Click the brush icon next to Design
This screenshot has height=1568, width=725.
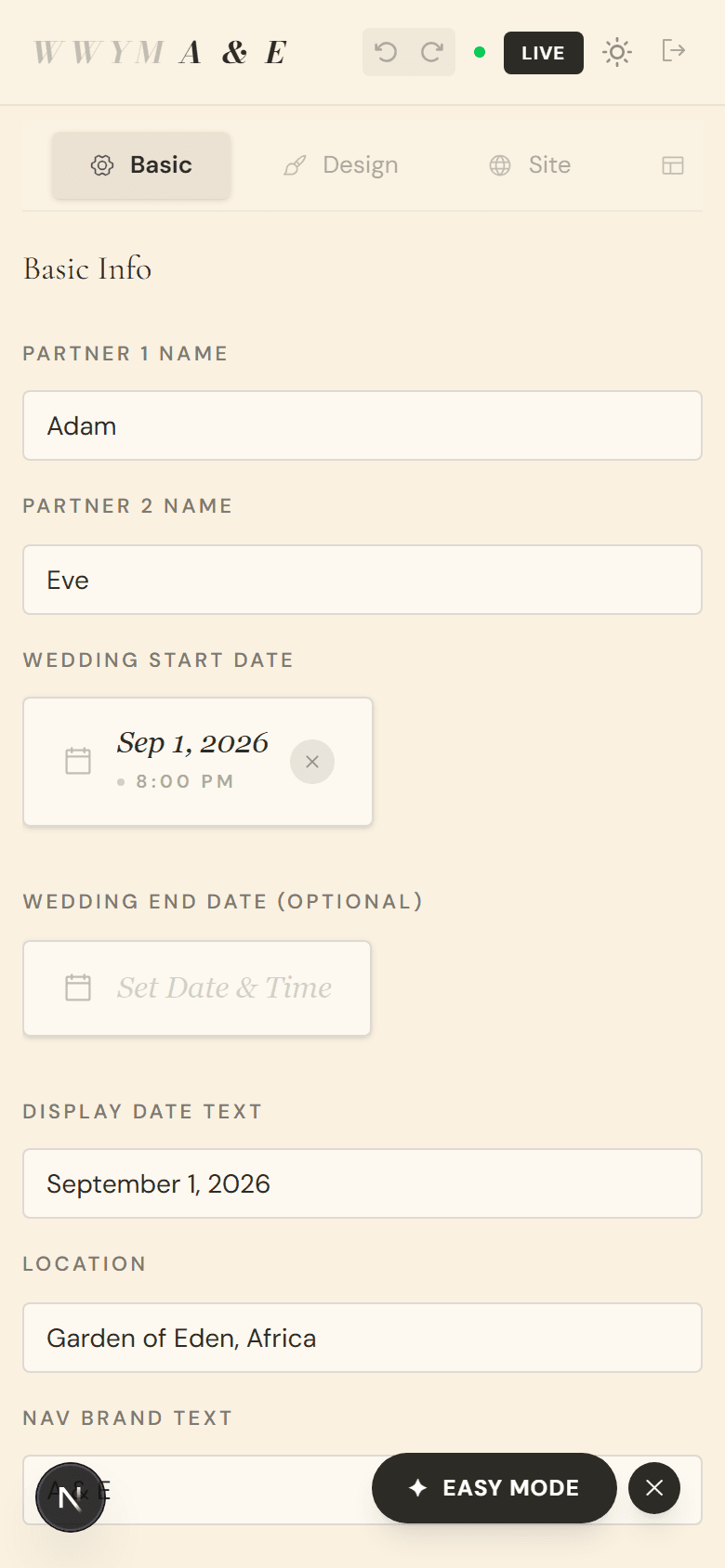point(294,164)
